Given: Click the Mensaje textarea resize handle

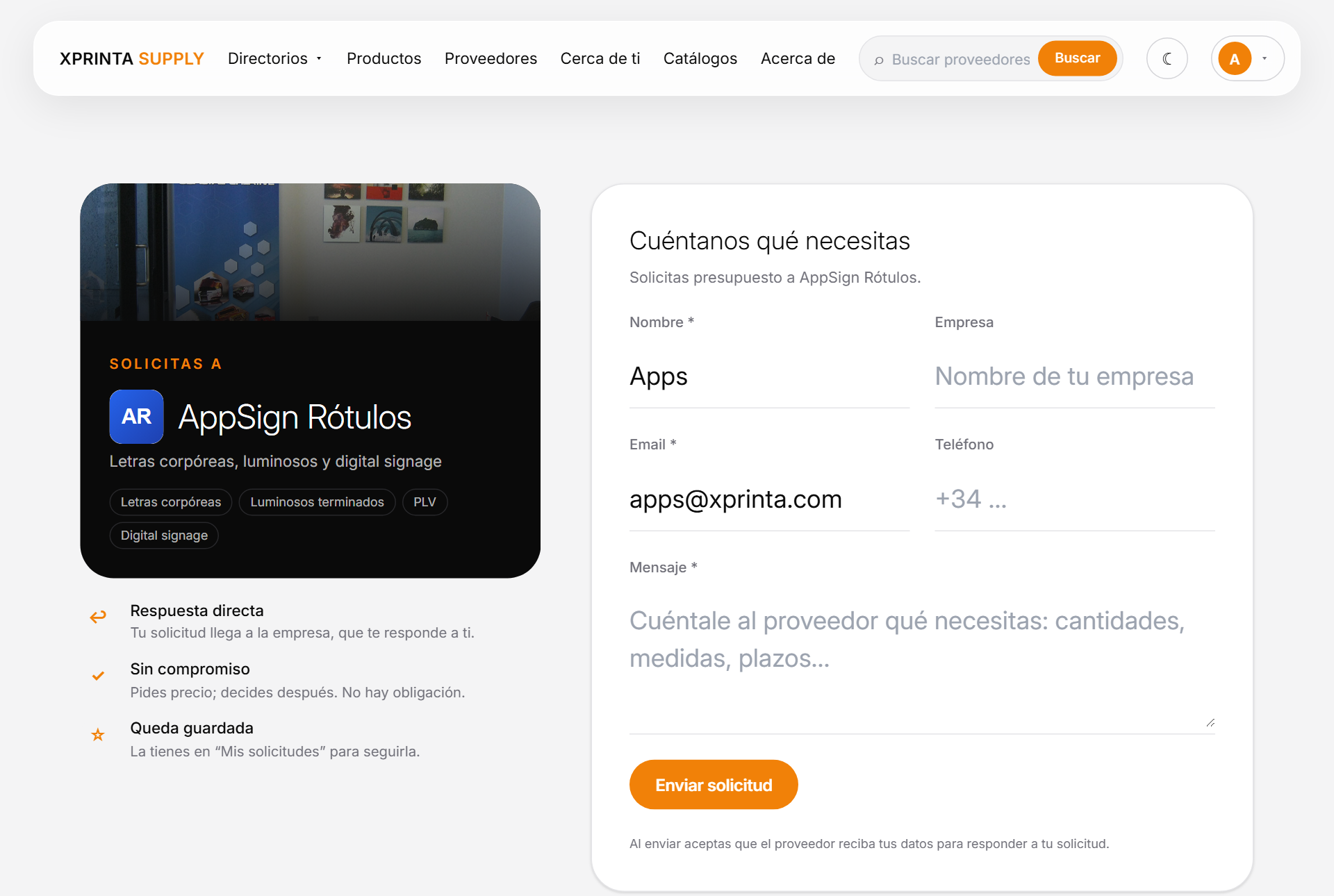Looking at the screenshot, I should click(1210, 723).
